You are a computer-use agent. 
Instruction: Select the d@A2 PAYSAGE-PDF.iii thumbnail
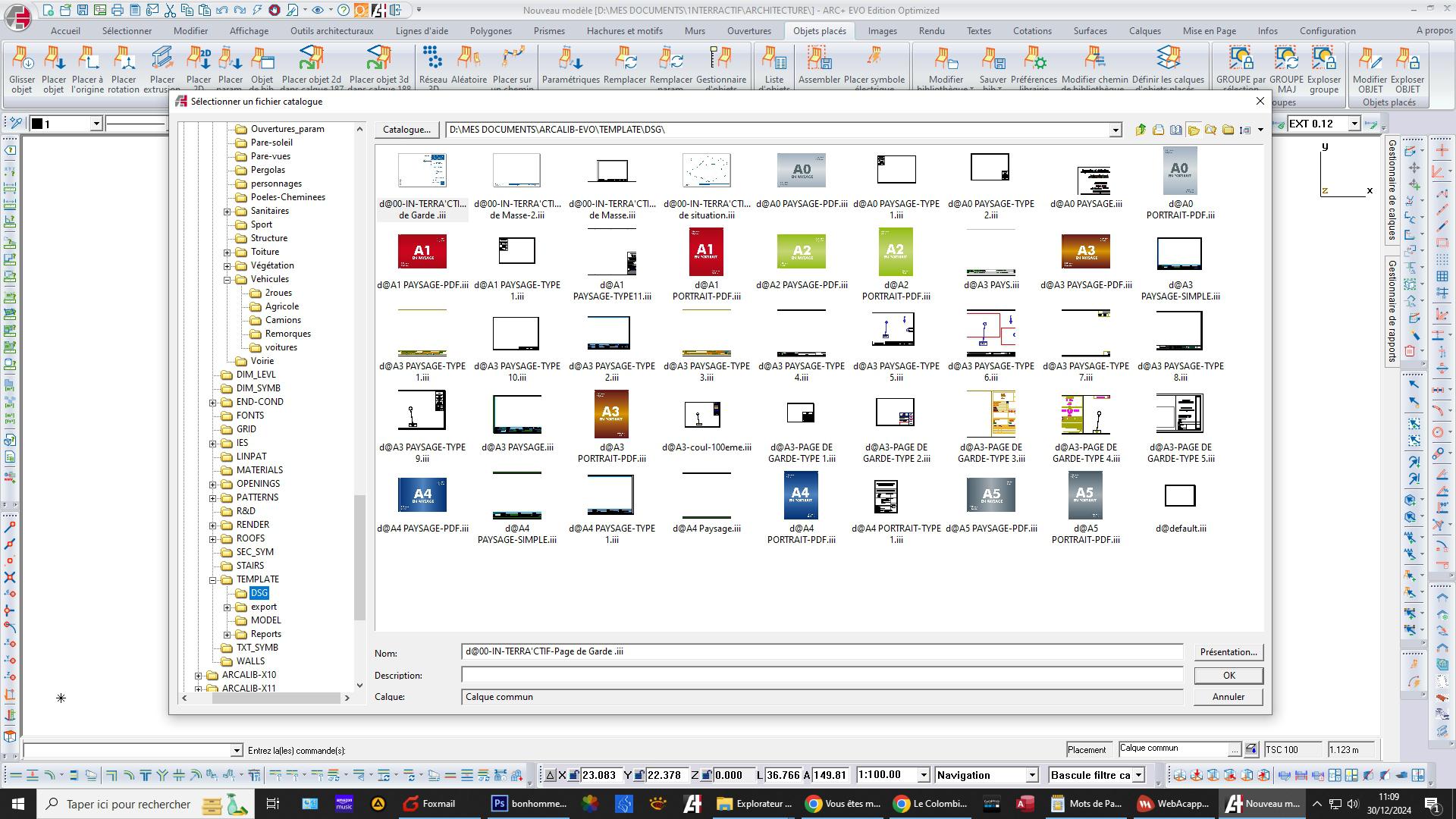pyautogui.click(x=801, y=252)
